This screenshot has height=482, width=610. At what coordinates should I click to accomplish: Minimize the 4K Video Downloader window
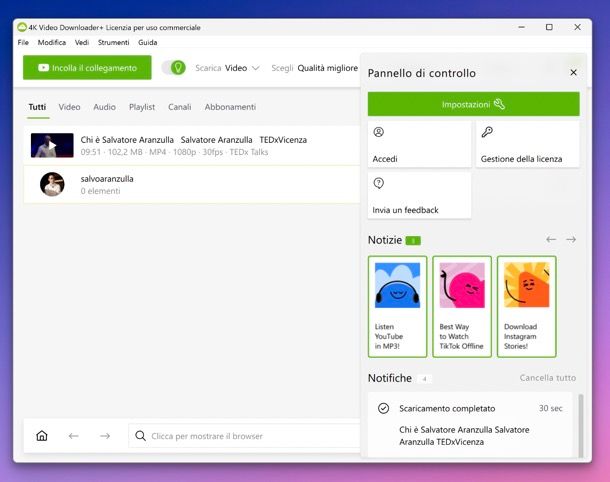pos(522,27)
